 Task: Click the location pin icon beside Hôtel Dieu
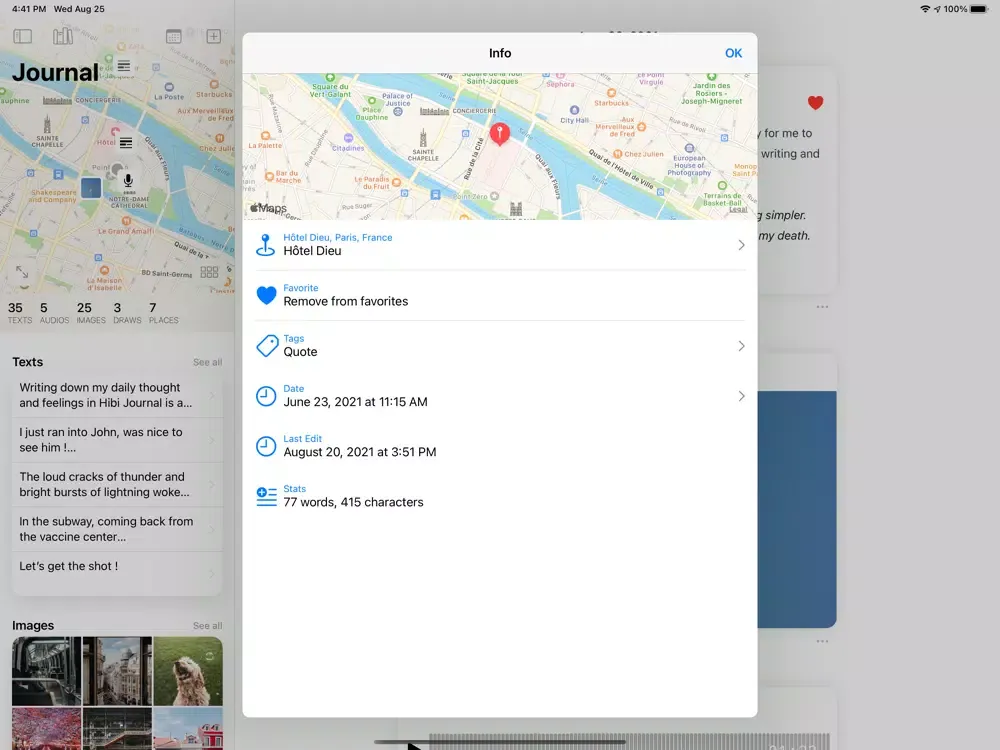(x=265, y=245)
